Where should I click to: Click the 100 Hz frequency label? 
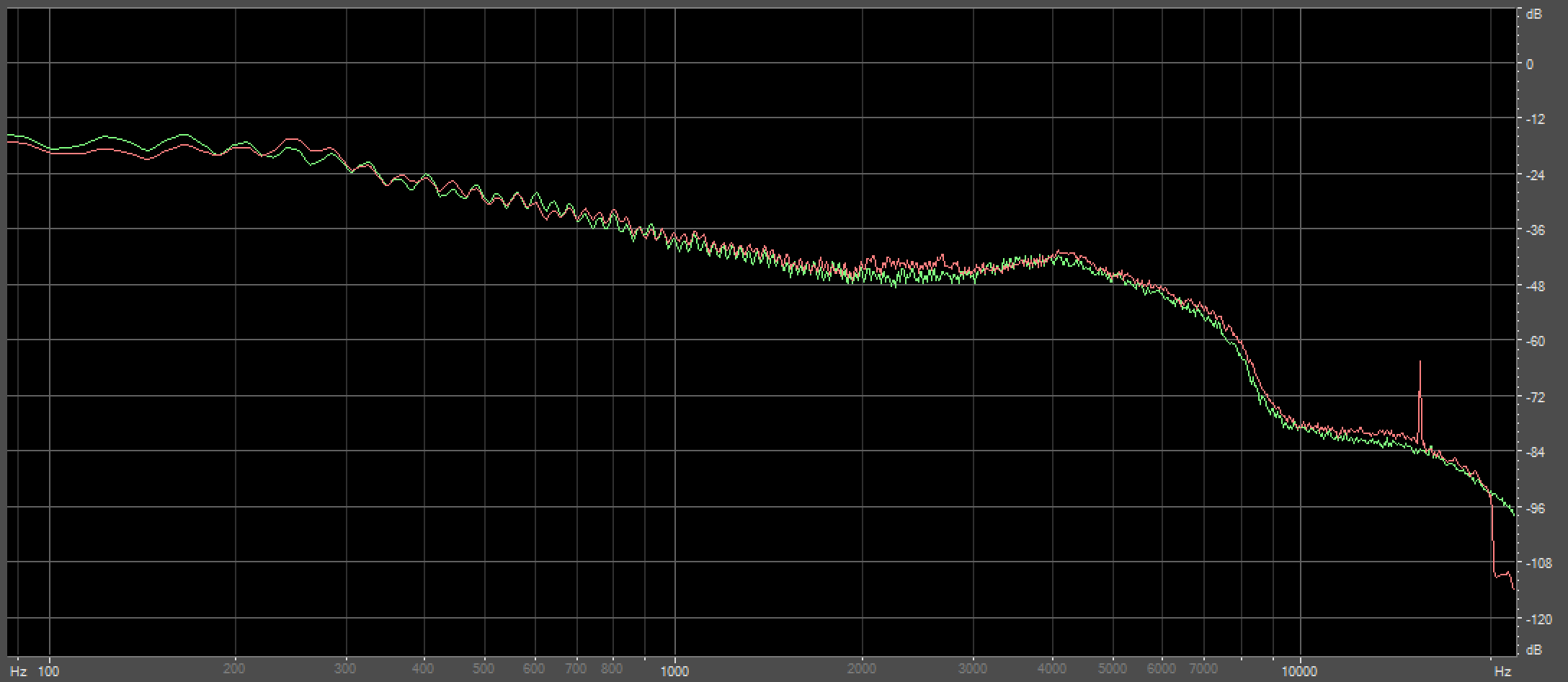coord(49,672)
